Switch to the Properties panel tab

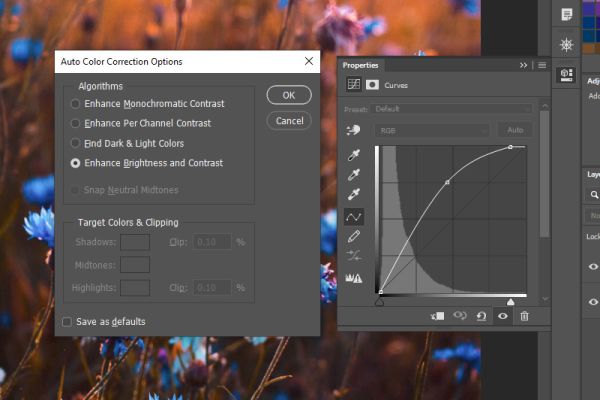360,65
